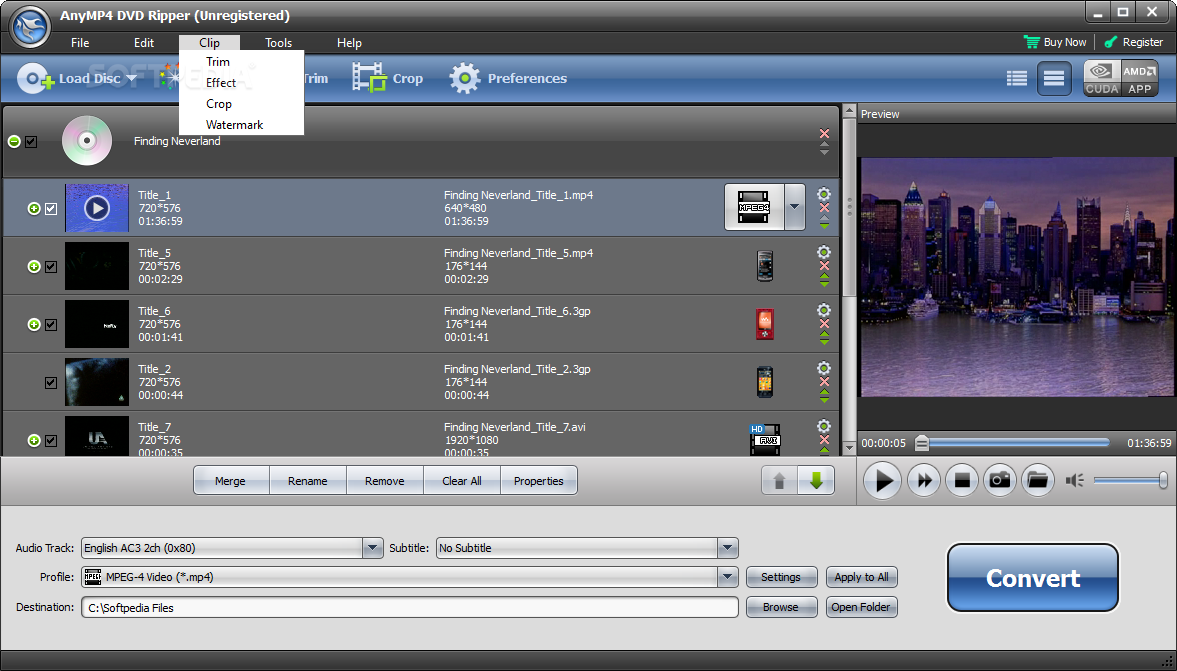The width and height of the screenshot is (1177, 671).
Task: Uncheck the Title_2 checkbox
Action: click(51, 383)
